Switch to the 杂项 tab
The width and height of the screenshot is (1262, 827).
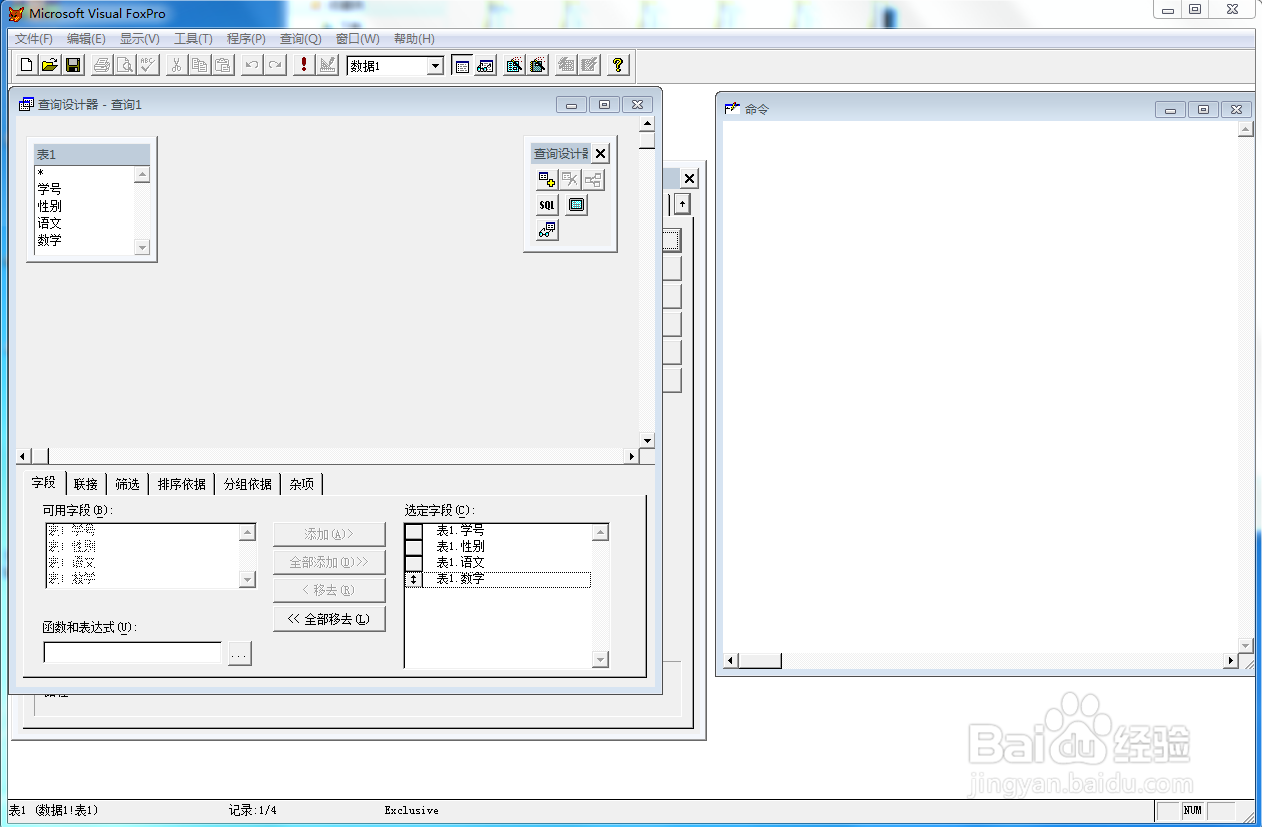click(x=302, y=484)
